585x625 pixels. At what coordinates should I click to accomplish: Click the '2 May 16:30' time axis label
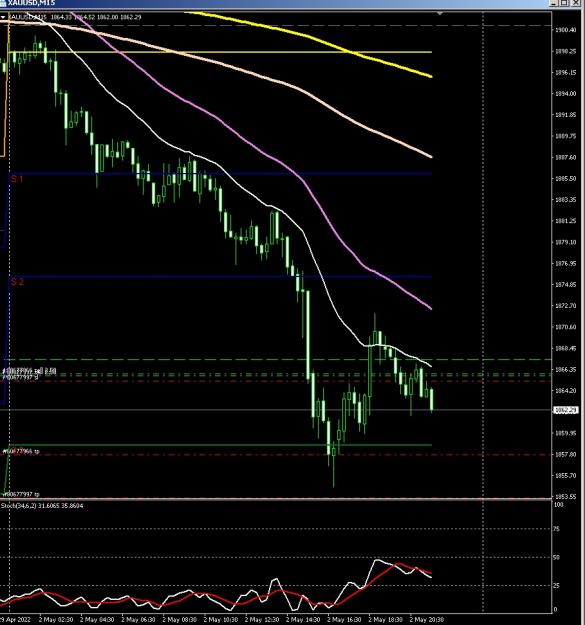point(344,619)
